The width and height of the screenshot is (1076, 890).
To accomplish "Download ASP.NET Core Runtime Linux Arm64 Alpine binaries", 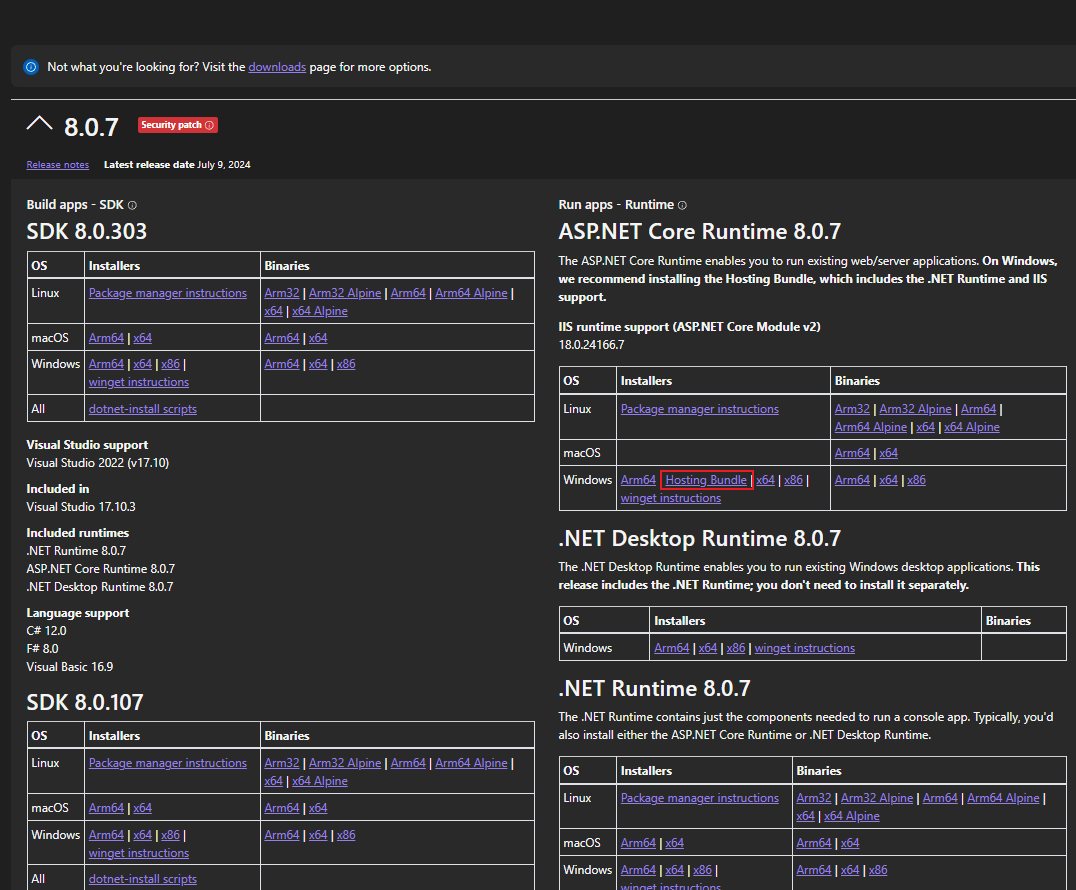I will pyautogui.click(x=871, y=427).
